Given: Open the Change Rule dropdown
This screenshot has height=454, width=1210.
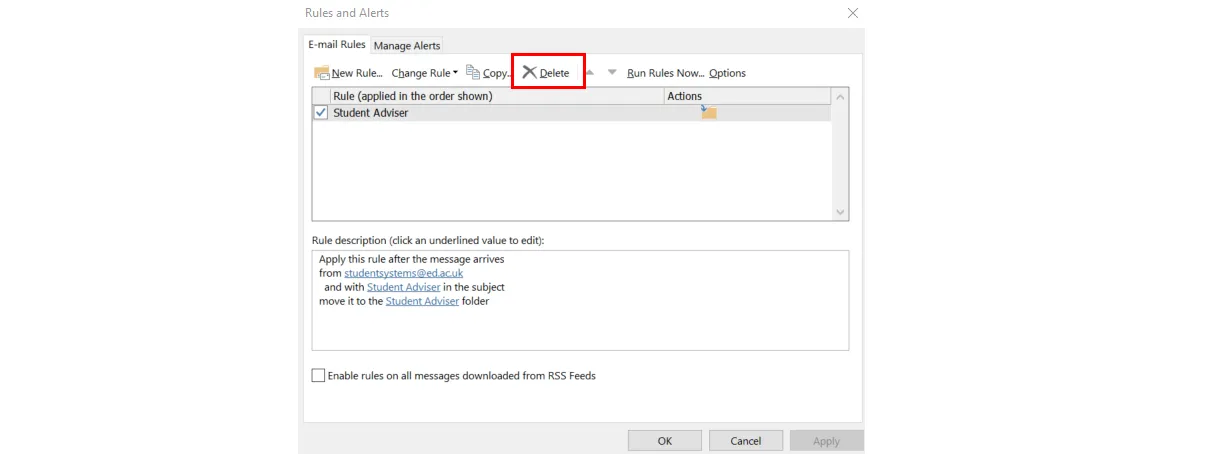Looking at the screenshot, I should pyautogui.click(x=425, y=73).
